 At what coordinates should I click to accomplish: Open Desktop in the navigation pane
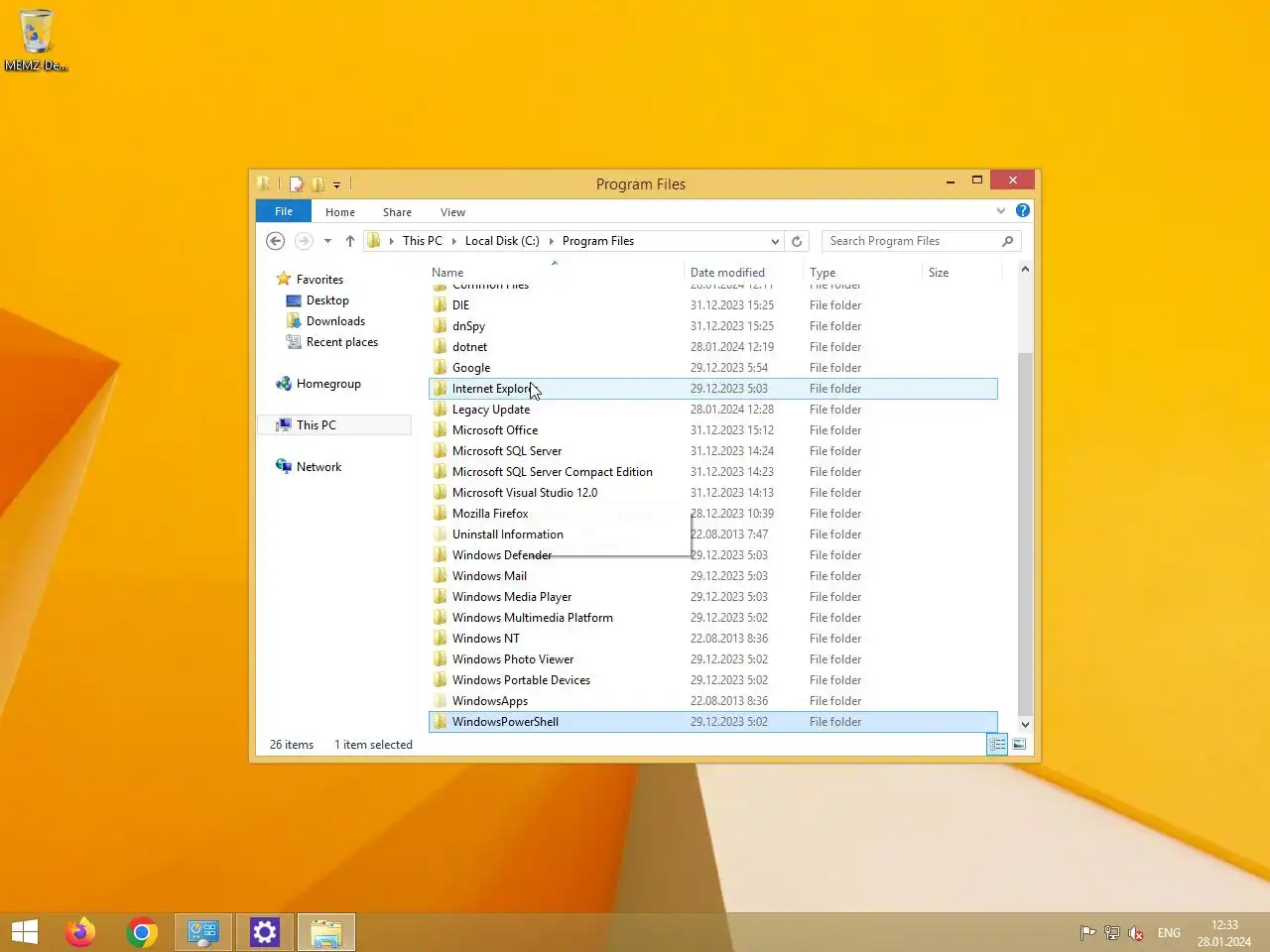tap(327, 300)
